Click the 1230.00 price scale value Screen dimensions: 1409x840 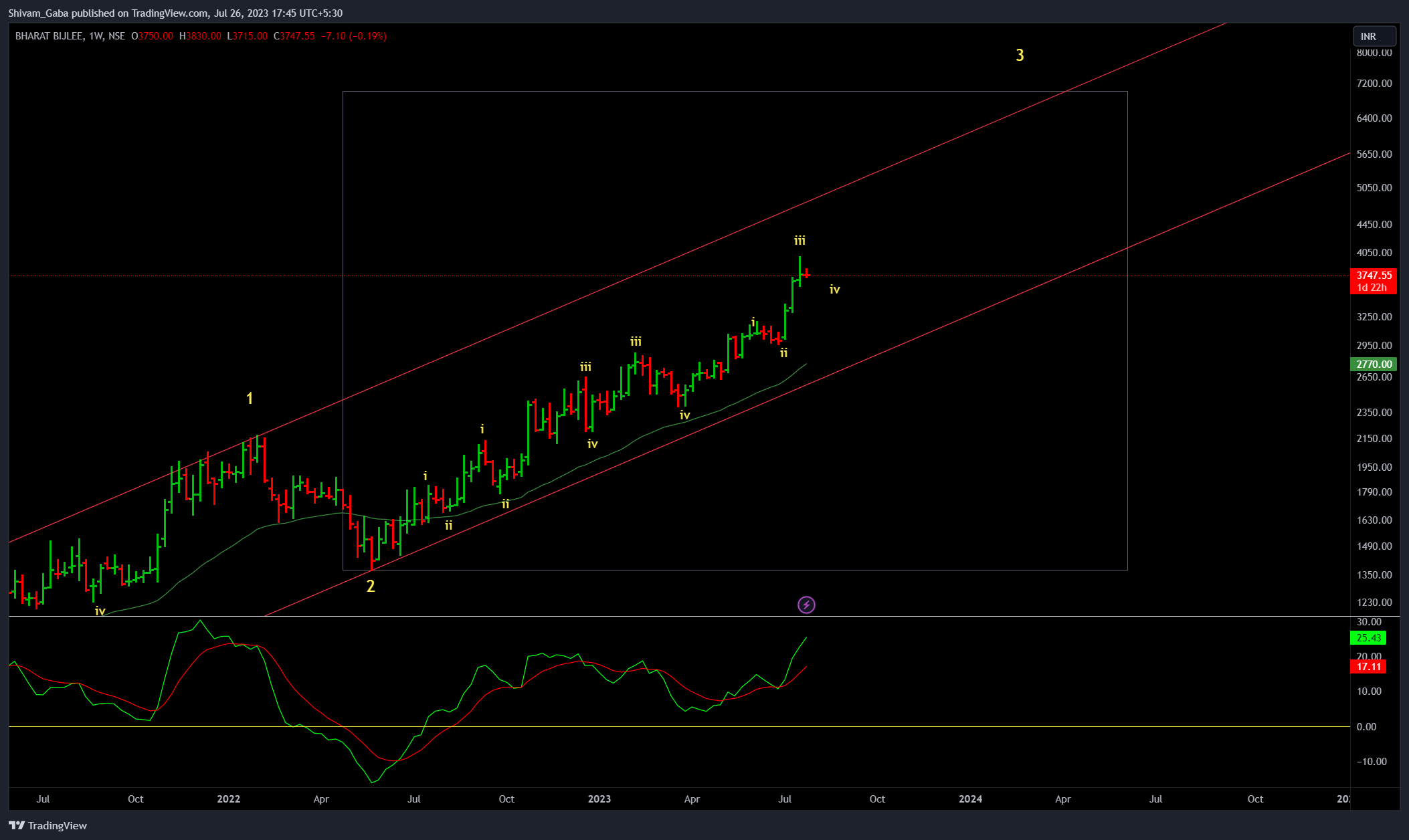click(x=1374, y=602)
